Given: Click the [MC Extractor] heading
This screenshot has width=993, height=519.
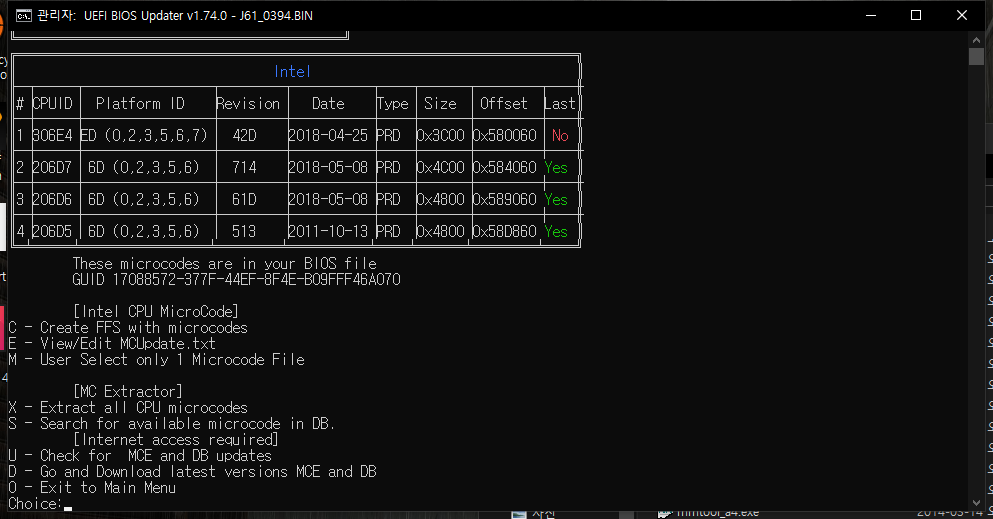Looking at the screenshot, I should (x=128, y=391).
